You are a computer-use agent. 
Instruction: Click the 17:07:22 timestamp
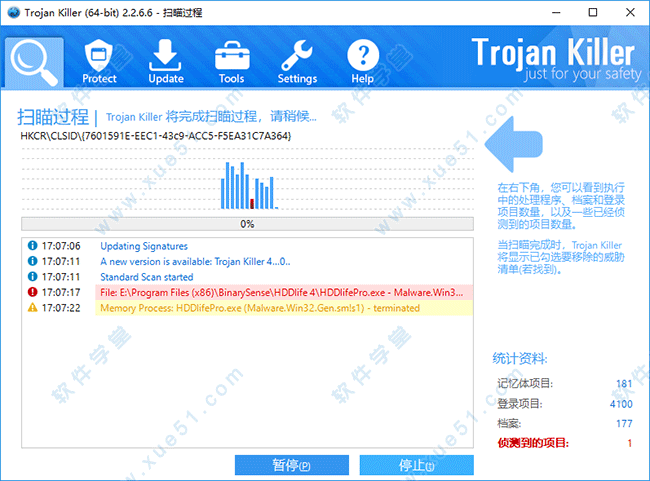[61, 308]
